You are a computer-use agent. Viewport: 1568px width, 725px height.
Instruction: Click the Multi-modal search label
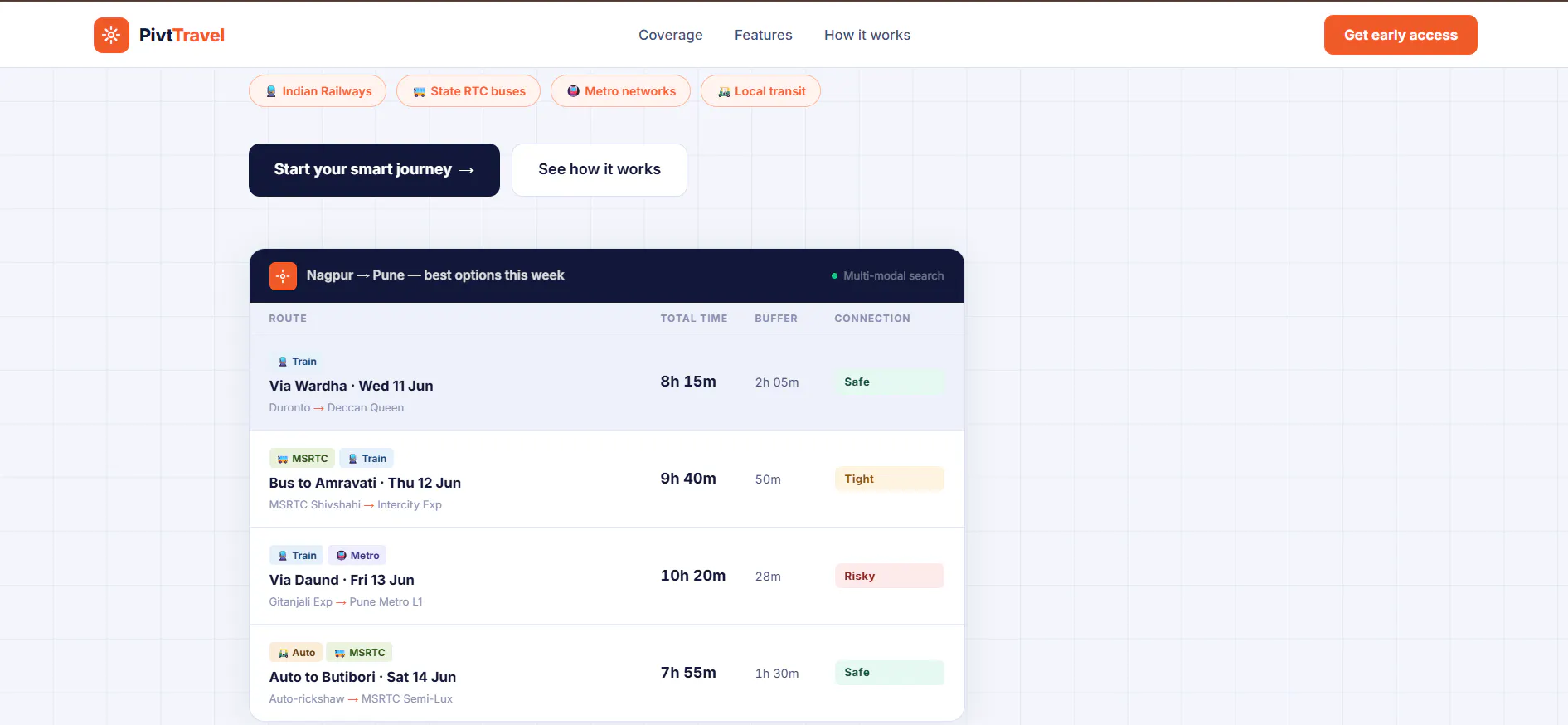893,276
